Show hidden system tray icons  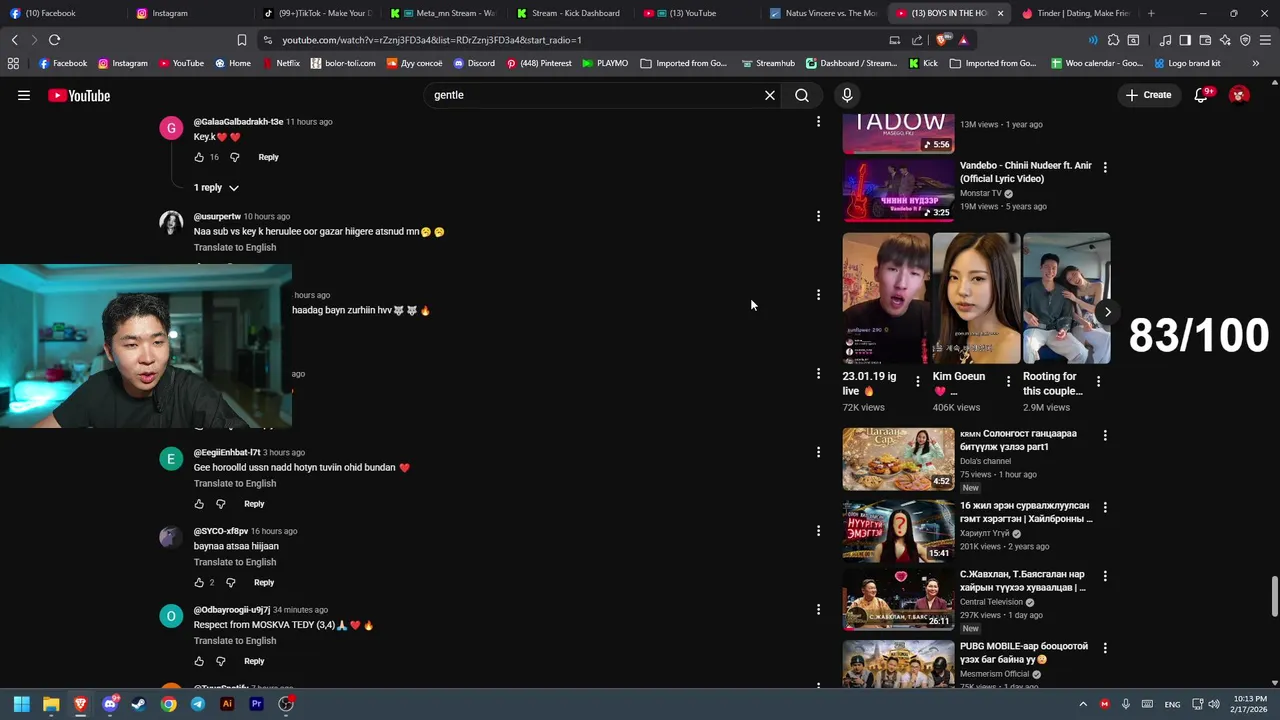(1083, 704)
